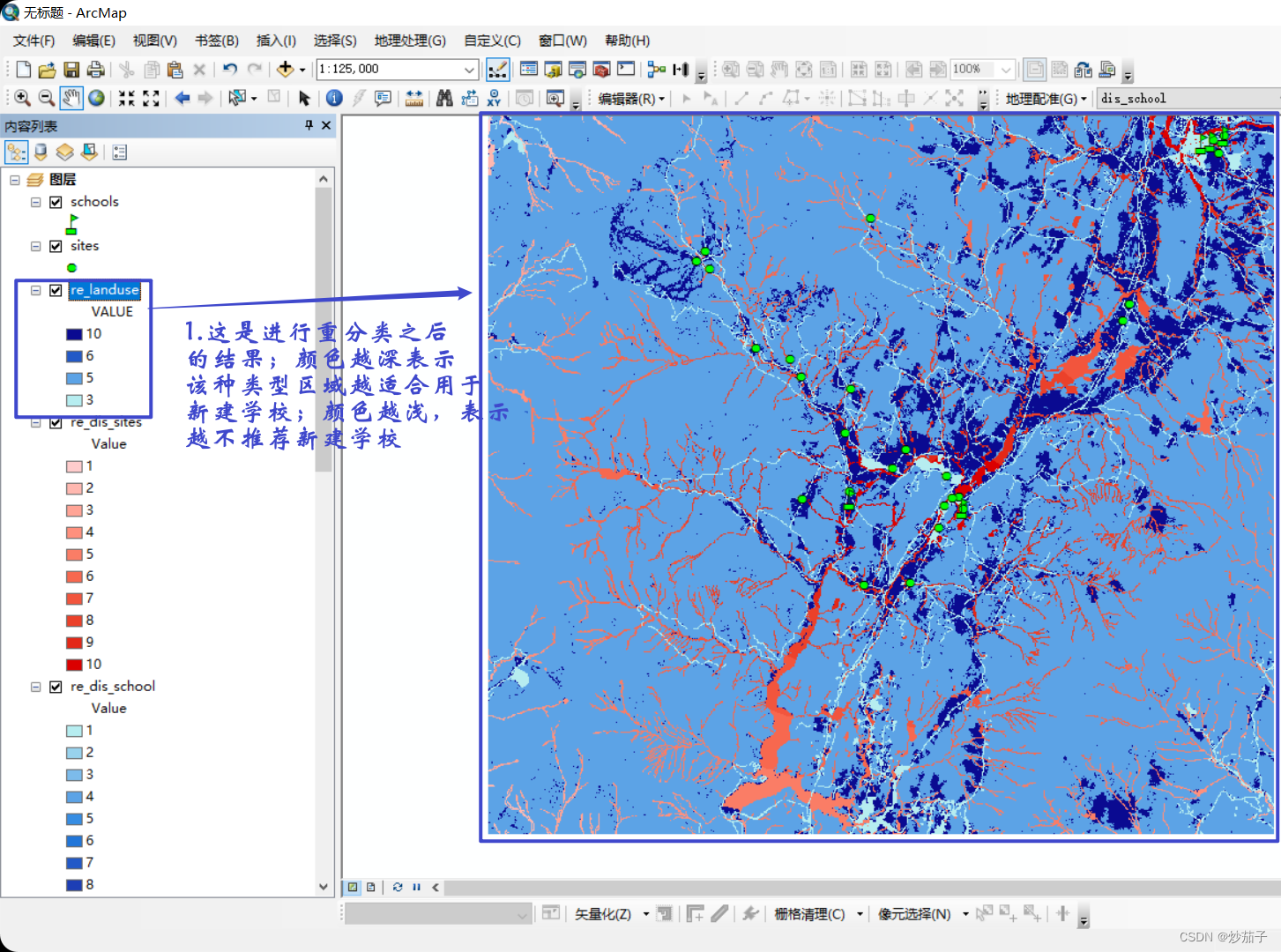Switch to Layout View at map bottom

tap(371, 887)
